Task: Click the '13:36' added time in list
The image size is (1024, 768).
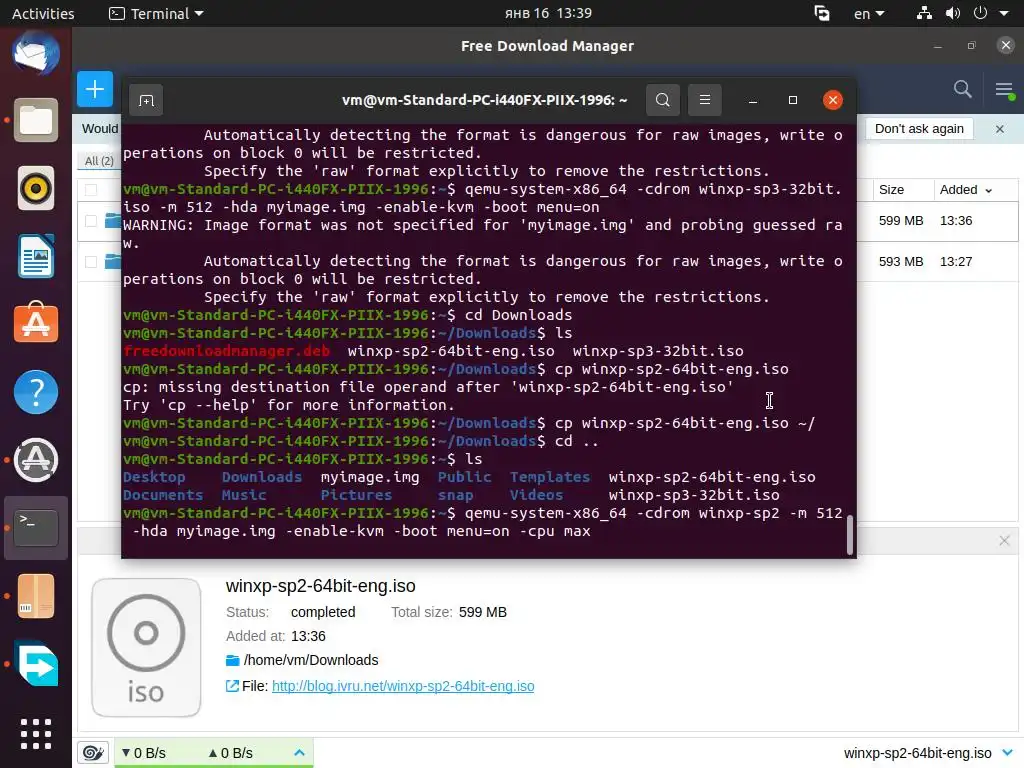Action: point(956,221)
